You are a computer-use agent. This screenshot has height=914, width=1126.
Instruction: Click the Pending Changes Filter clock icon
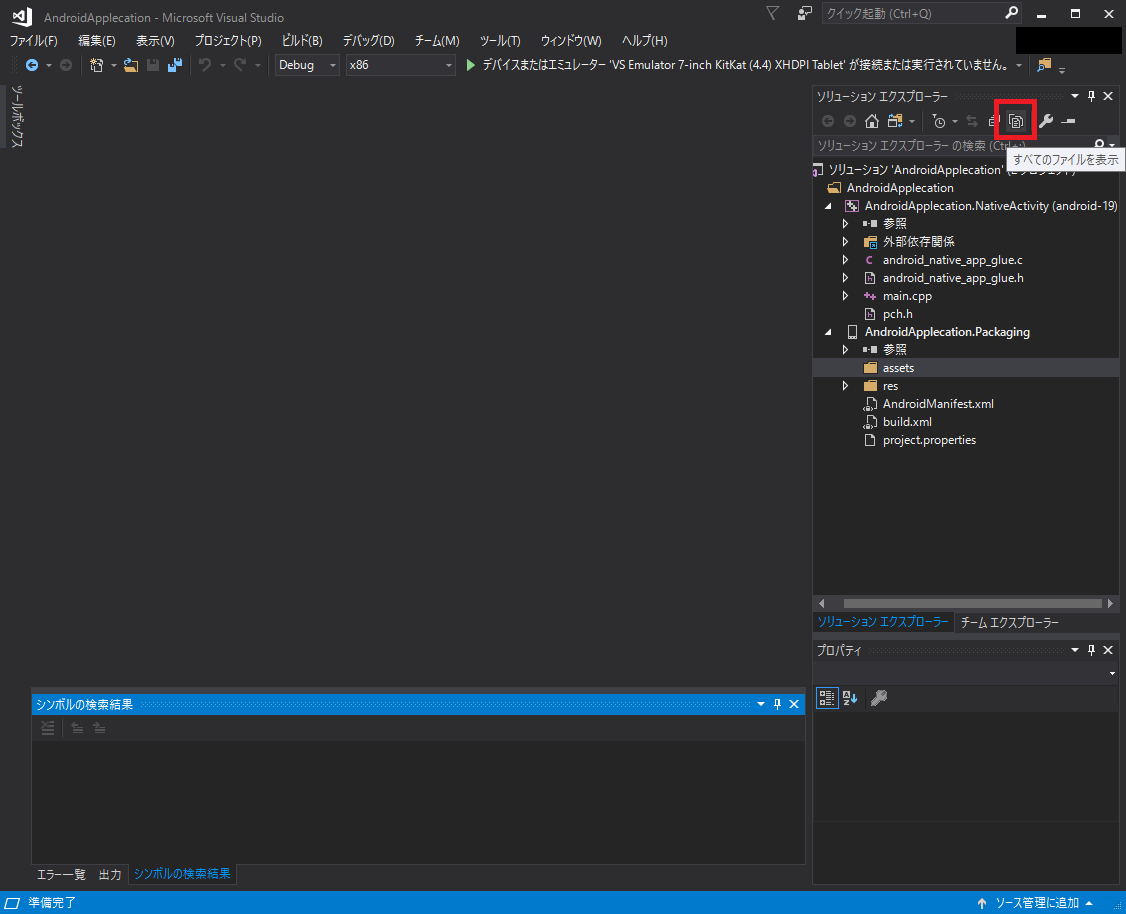tap(938, 121)
